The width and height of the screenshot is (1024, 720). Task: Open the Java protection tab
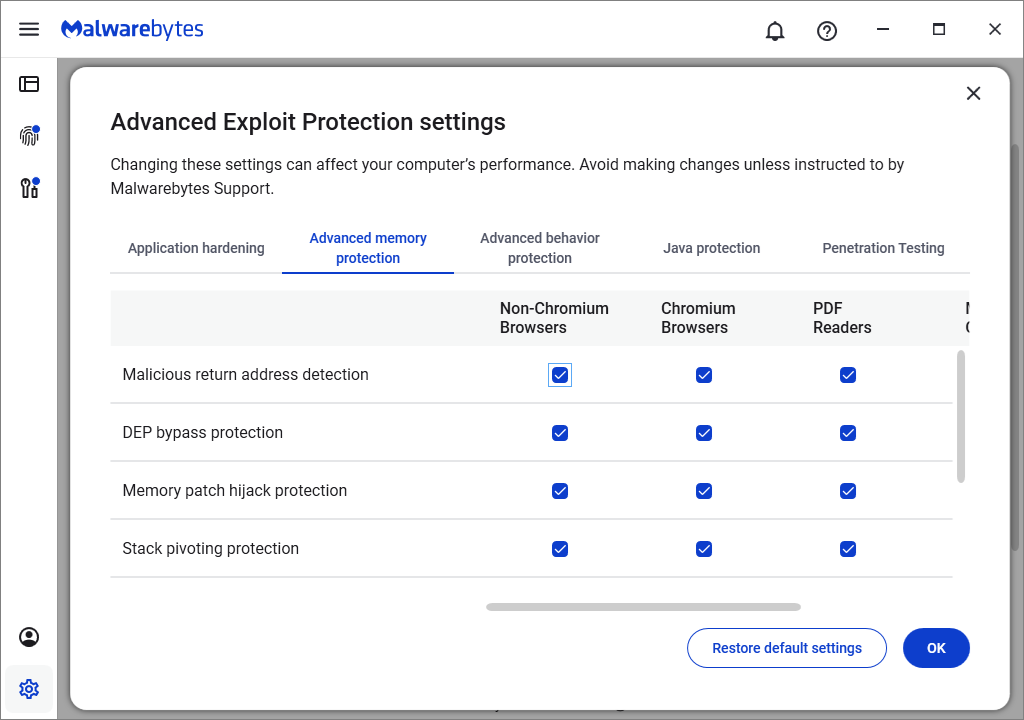point(711,248)
